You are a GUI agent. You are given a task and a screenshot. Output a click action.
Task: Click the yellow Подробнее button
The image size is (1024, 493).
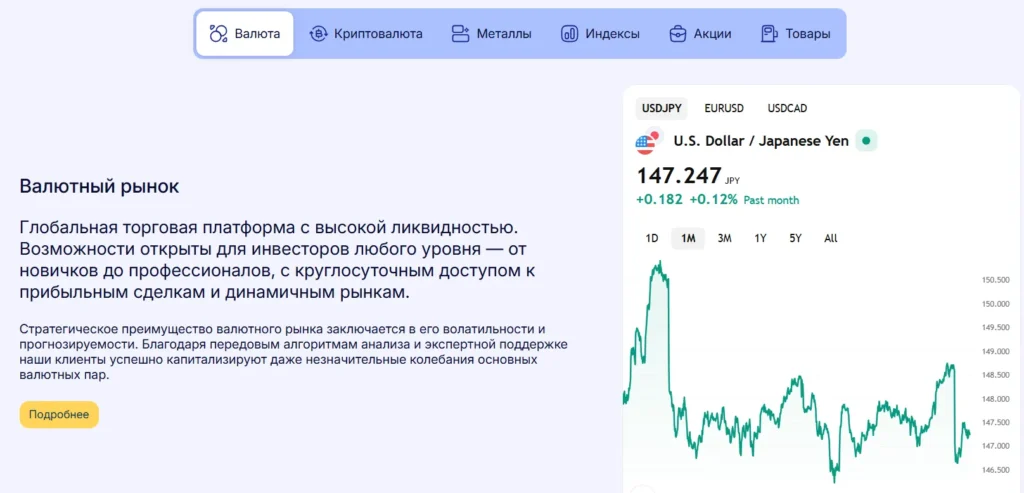point(59,415)
